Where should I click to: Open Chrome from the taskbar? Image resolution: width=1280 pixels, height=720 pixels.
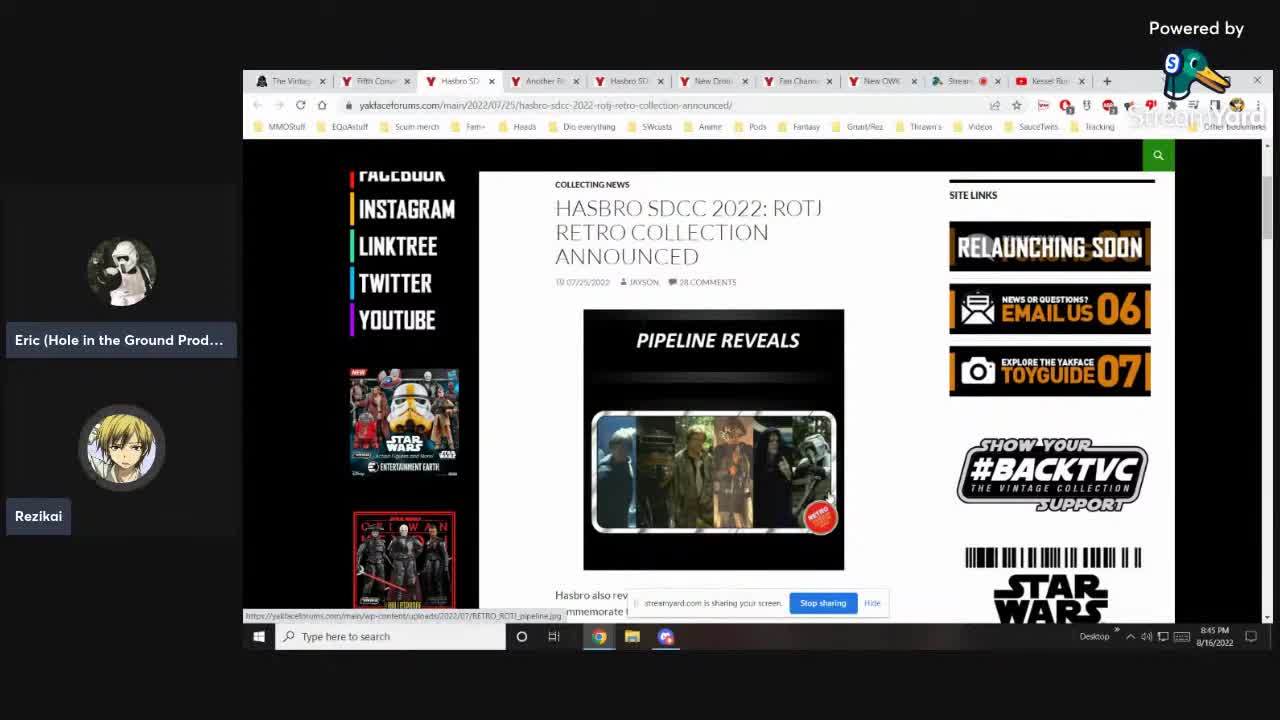click(x=599, y=636)
